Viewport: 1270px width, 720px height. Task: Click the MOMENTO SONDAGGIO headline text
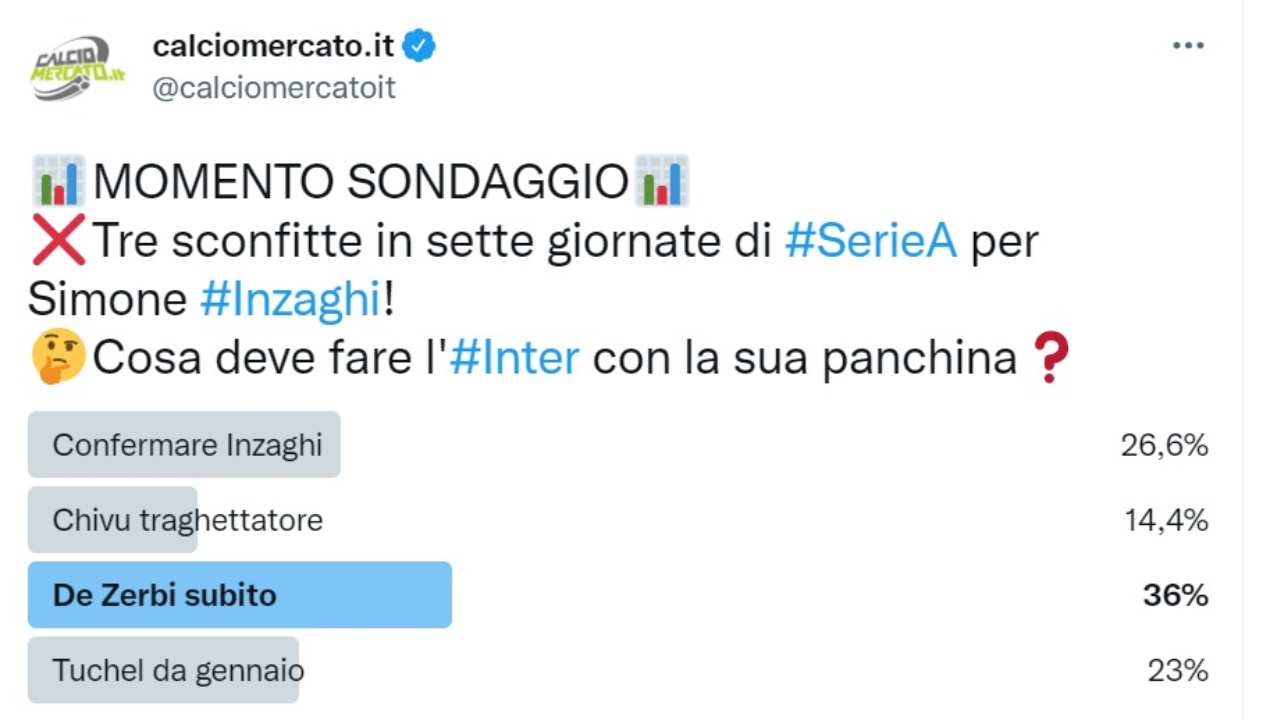click(x=360, y=182)
